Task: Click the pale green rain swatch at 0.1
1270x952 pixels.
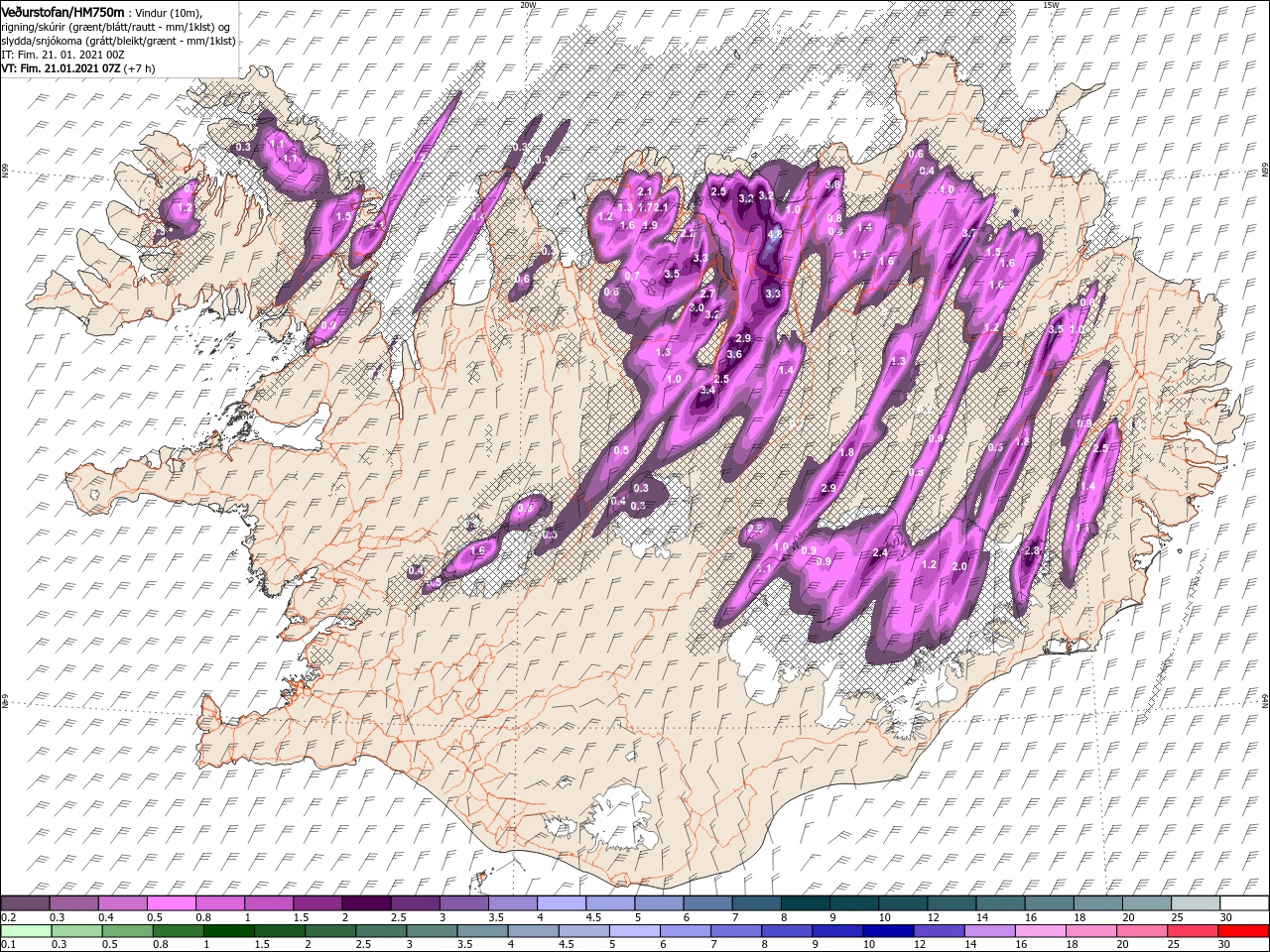Action: click(x=26, y=930)
